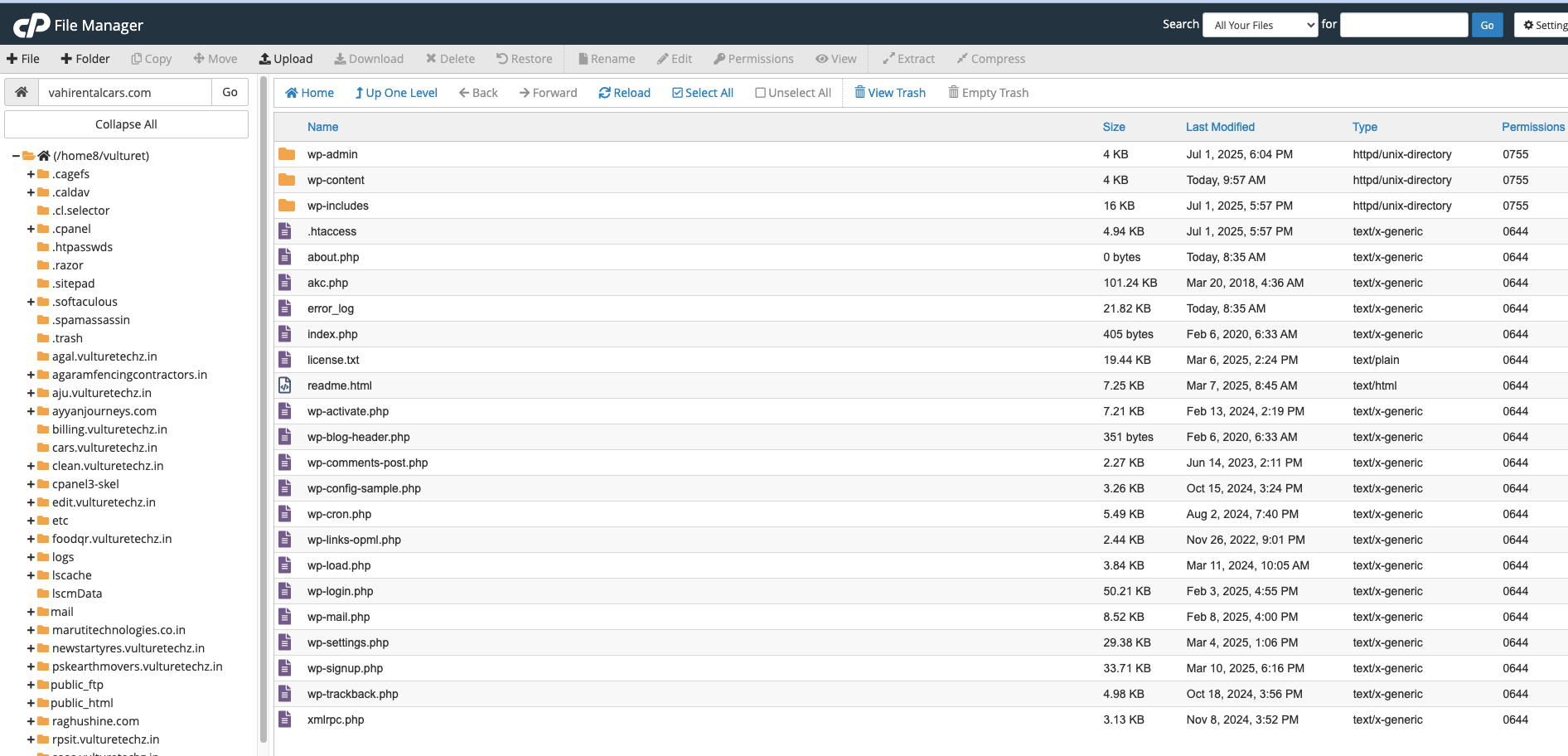The width and height of the screenshot is (1568, 756).
Task: Click the search text input field
Action: tap(1403, 25)
